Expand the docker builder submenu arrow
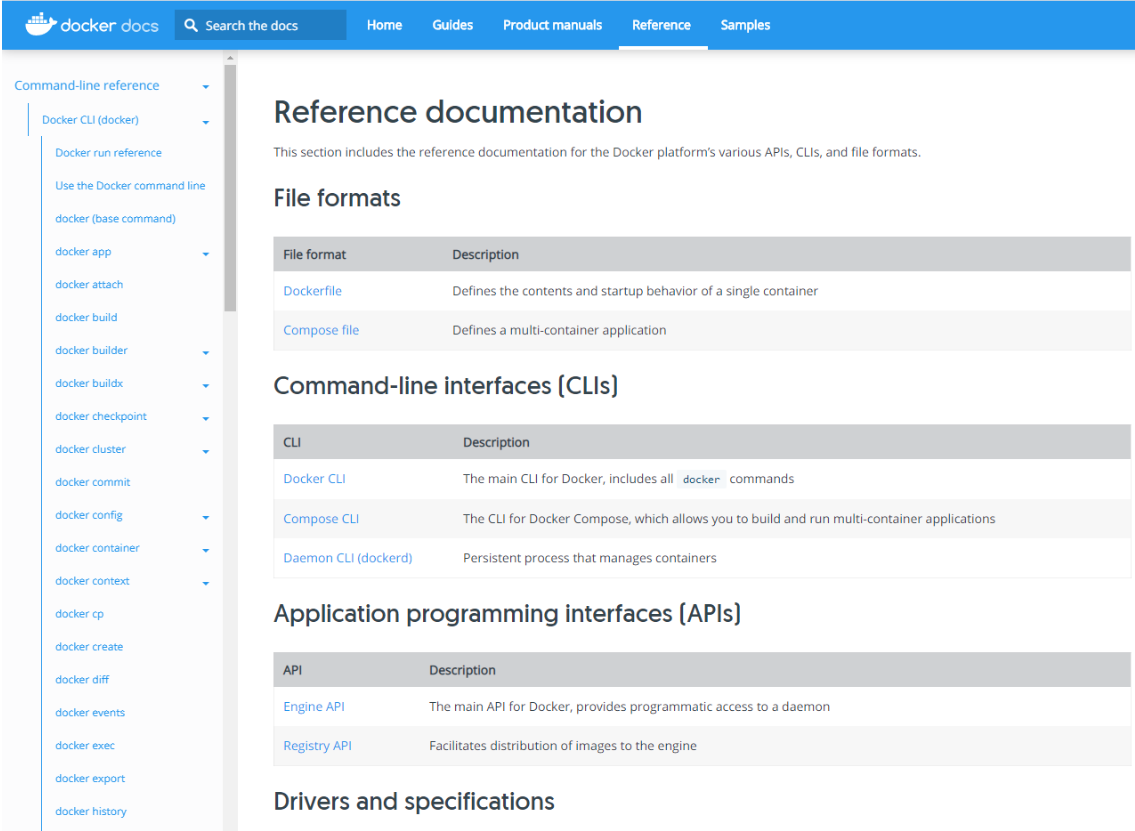The width and height of the screenshot is (1135, 831). 206,353
